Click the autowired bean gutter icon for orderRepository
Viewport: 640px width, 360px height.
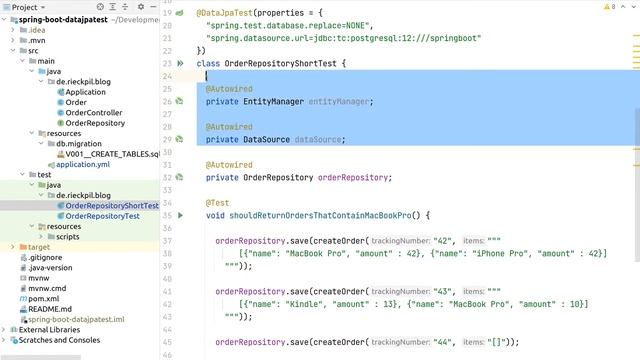click(x=179, y=177)
